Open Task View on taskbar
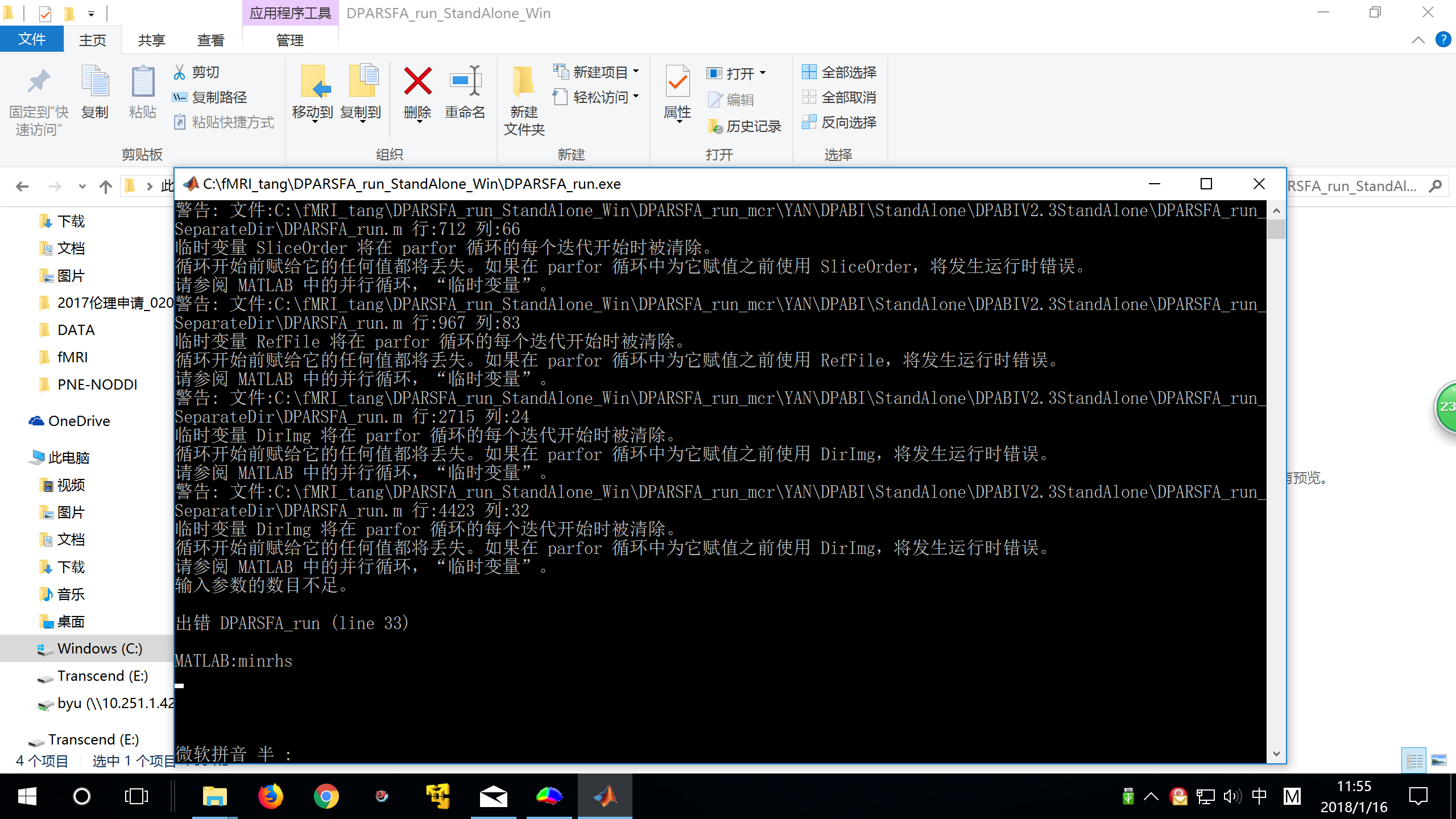Screen dimensions: 1456x819 click(136, 796)
